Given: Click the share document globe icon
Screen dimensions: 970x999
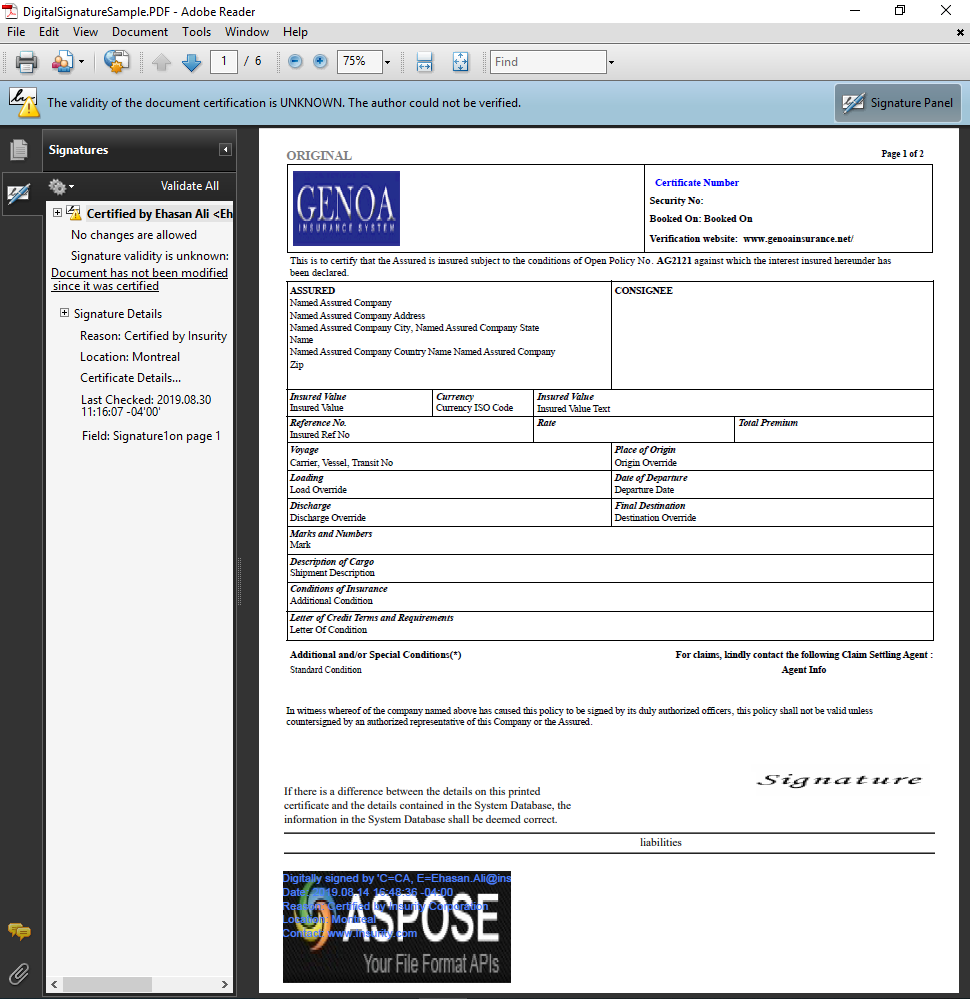Looking at the screenshot, I should tap(116, 61).
